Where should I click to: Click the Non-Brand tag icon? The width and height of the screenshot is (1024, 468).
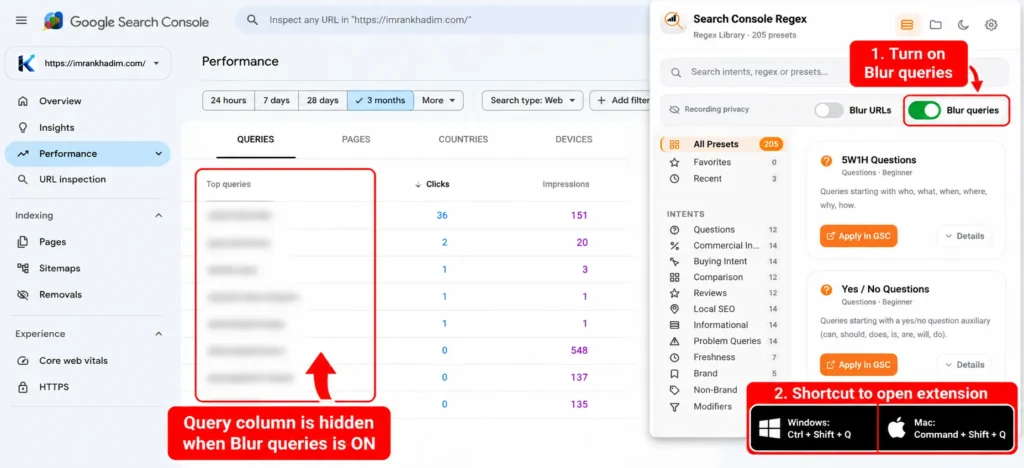(x=675, y=390)
